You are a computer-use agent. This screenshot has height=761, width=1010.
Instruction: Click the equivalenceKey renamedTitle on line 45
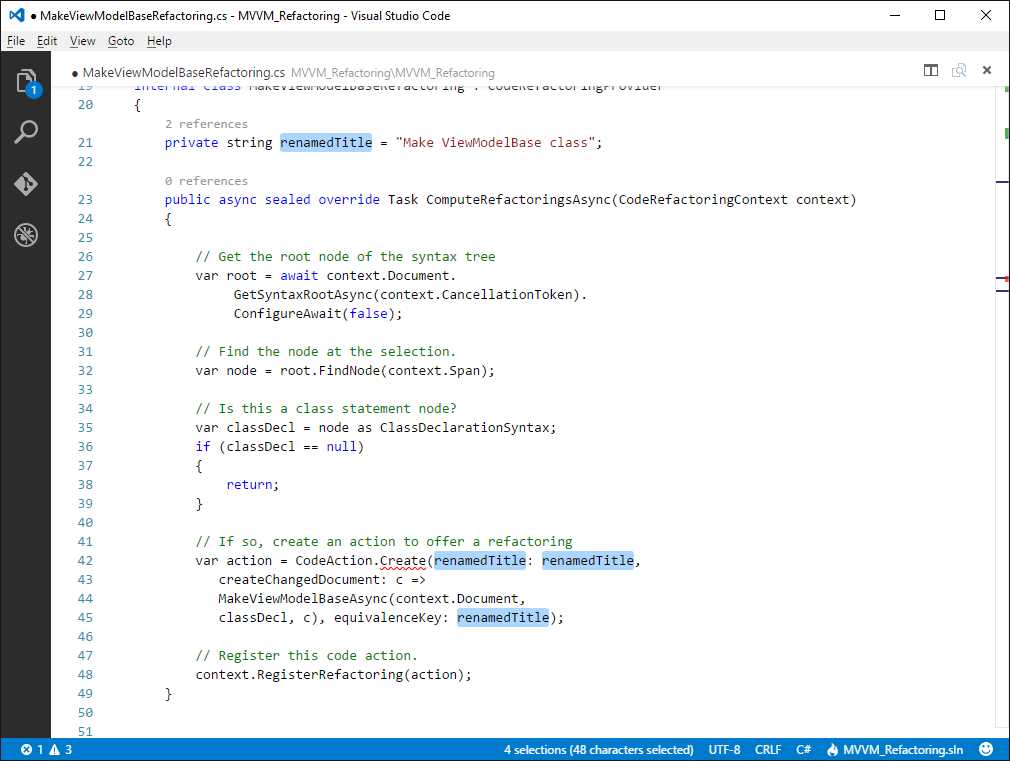pos(503,617)
